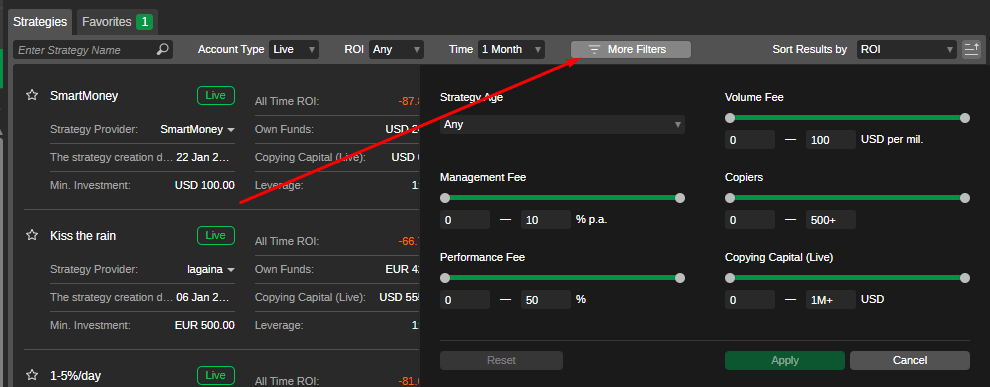Click Copiers maximum value field 500+

(x=831, y=220)
